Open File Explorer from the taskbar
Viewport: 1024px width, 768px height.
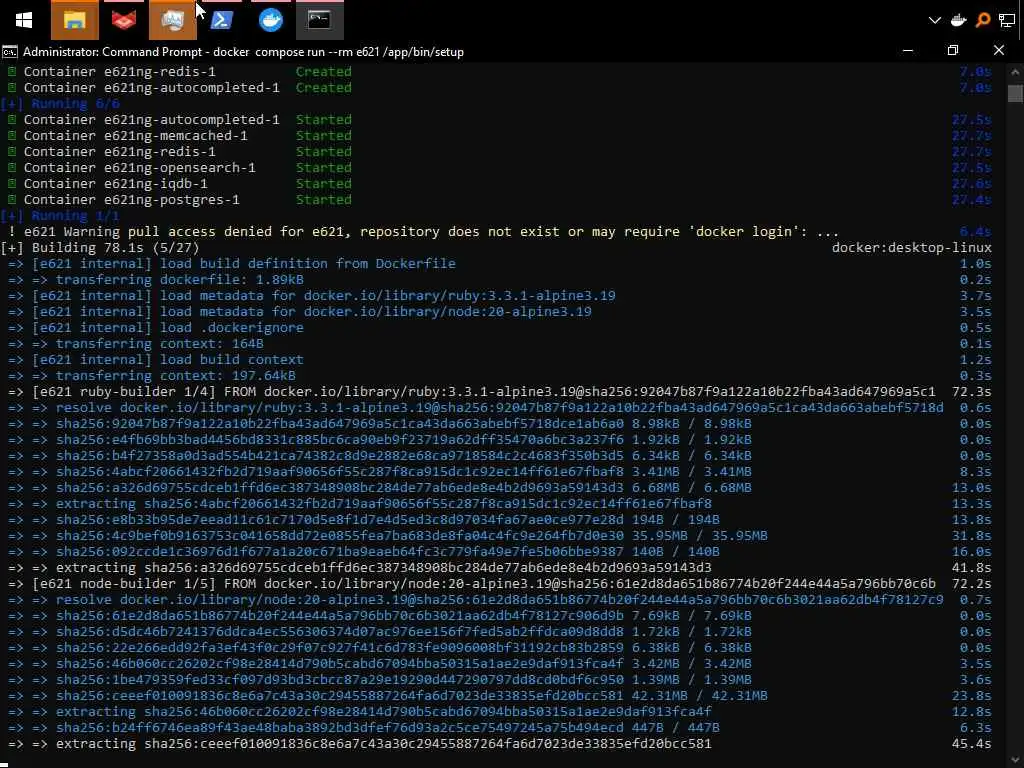pyautogui.click(x=74, y=20)
